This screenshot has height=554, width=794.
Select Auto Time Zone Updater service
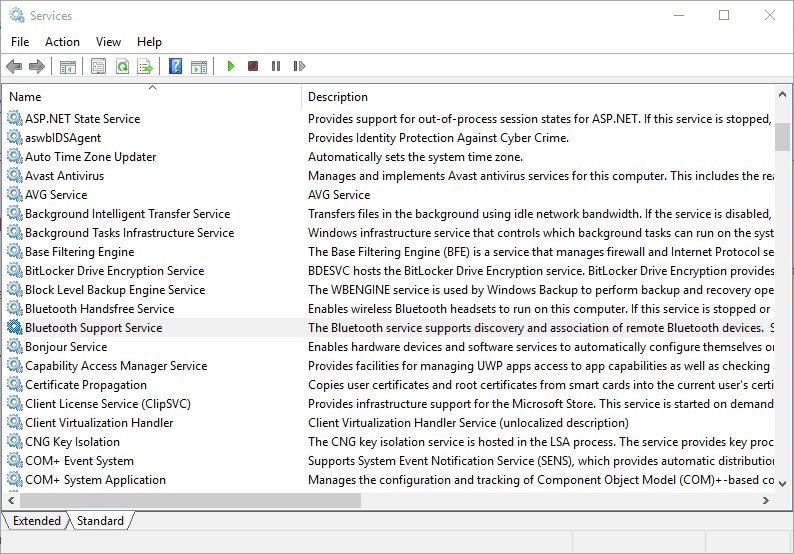click(91, 156)
